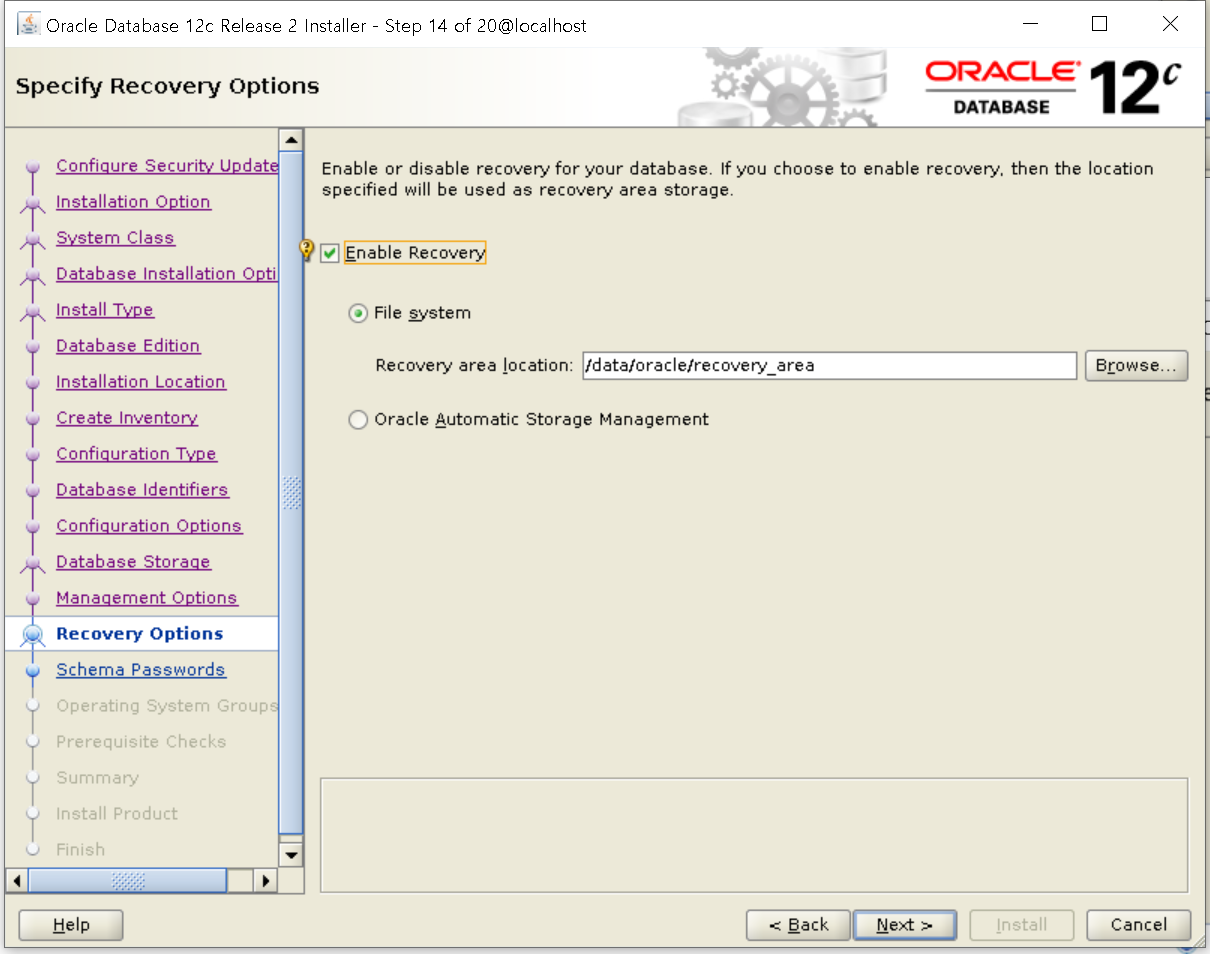Select the current Recovery Options step
The height and width of the screenshot is (954, 1210).
point(140,634)
